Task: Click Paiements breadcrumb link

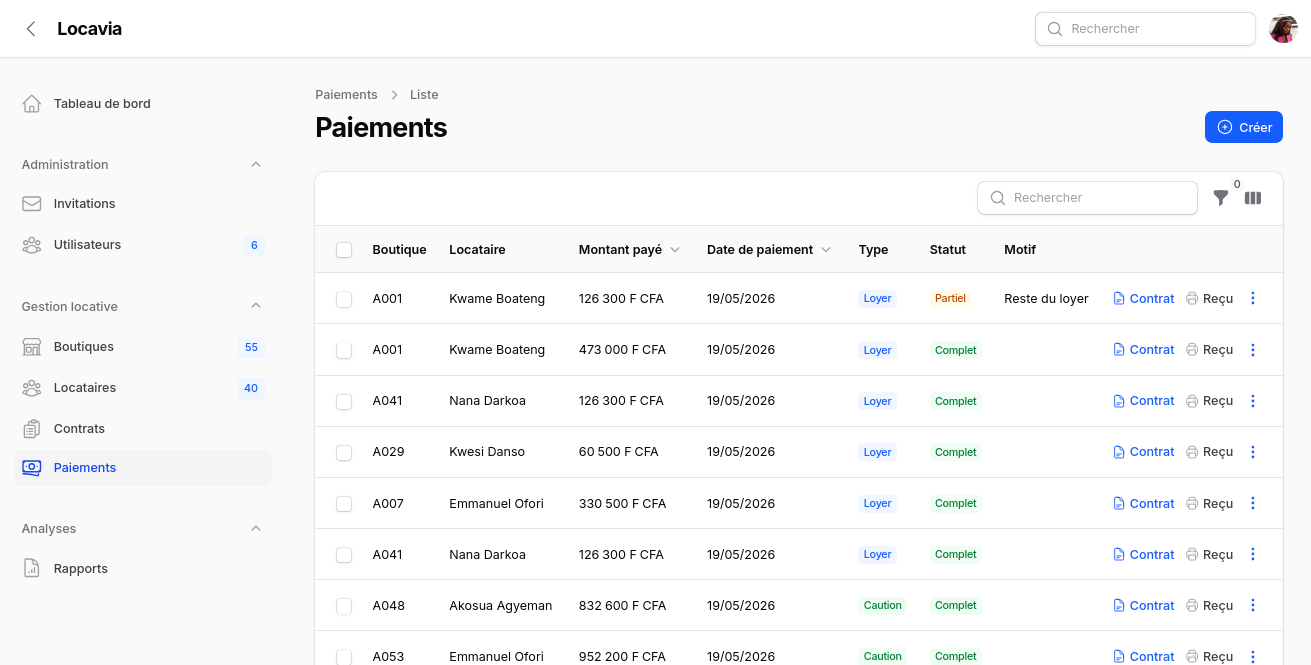Action: [x=346, y=95]
